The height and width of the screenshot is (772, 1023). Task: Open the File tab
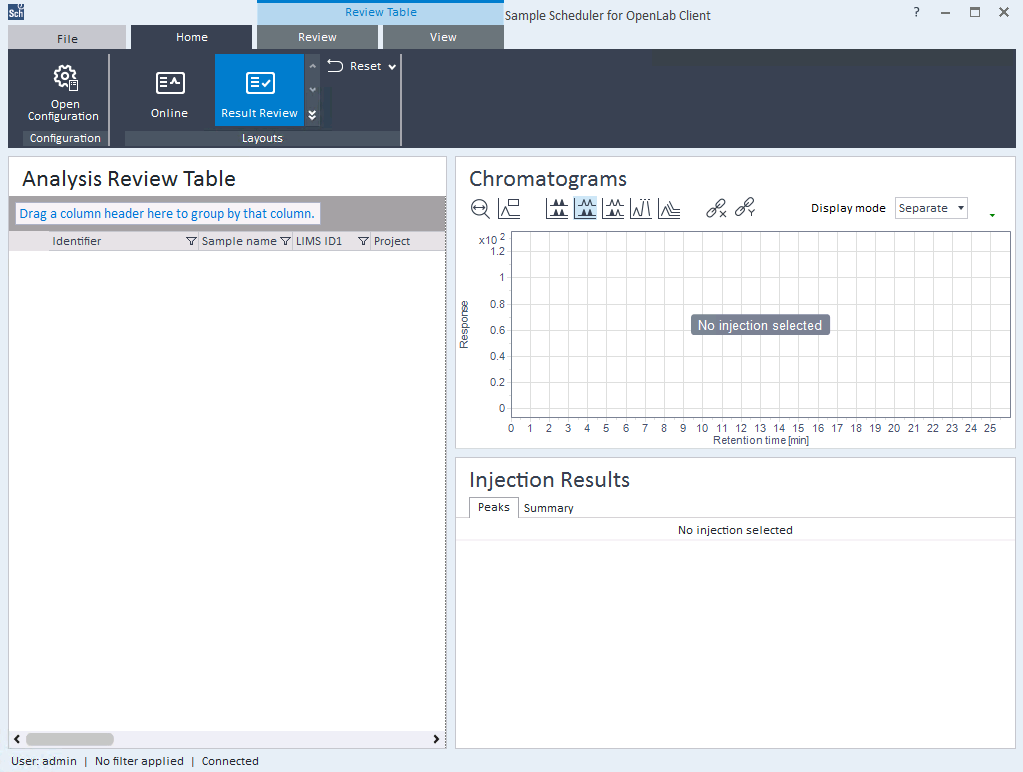[67, 38]
